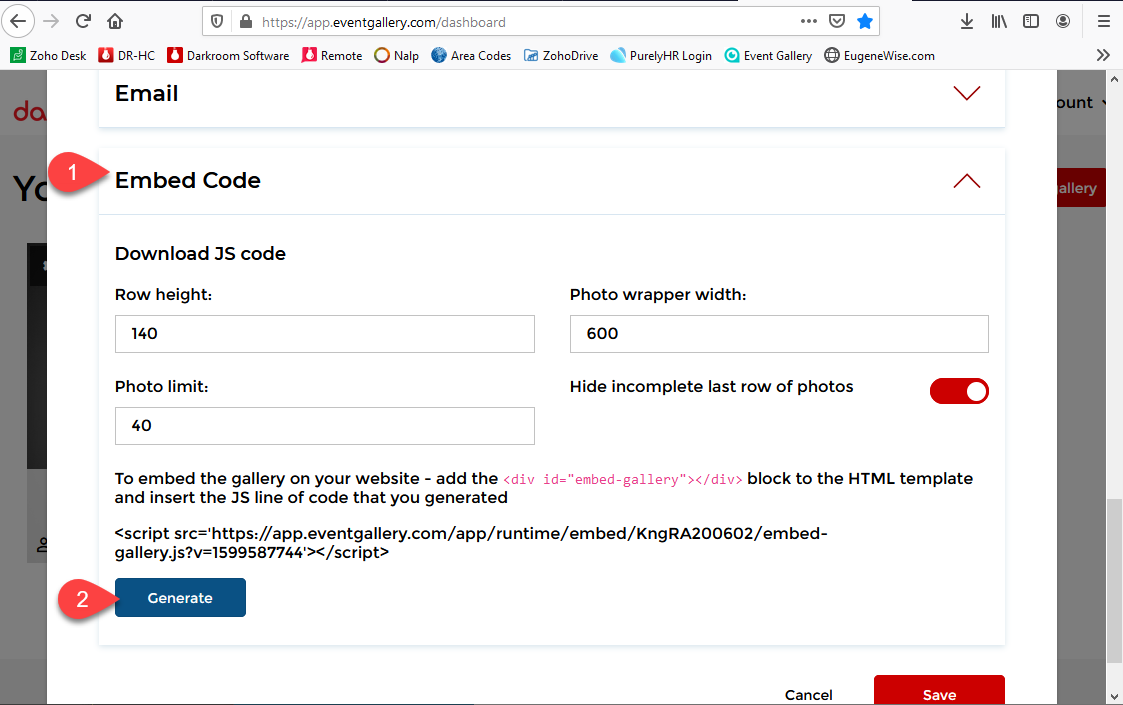Toggle the bookmark star
The image size is (1123, 705).
864,21
